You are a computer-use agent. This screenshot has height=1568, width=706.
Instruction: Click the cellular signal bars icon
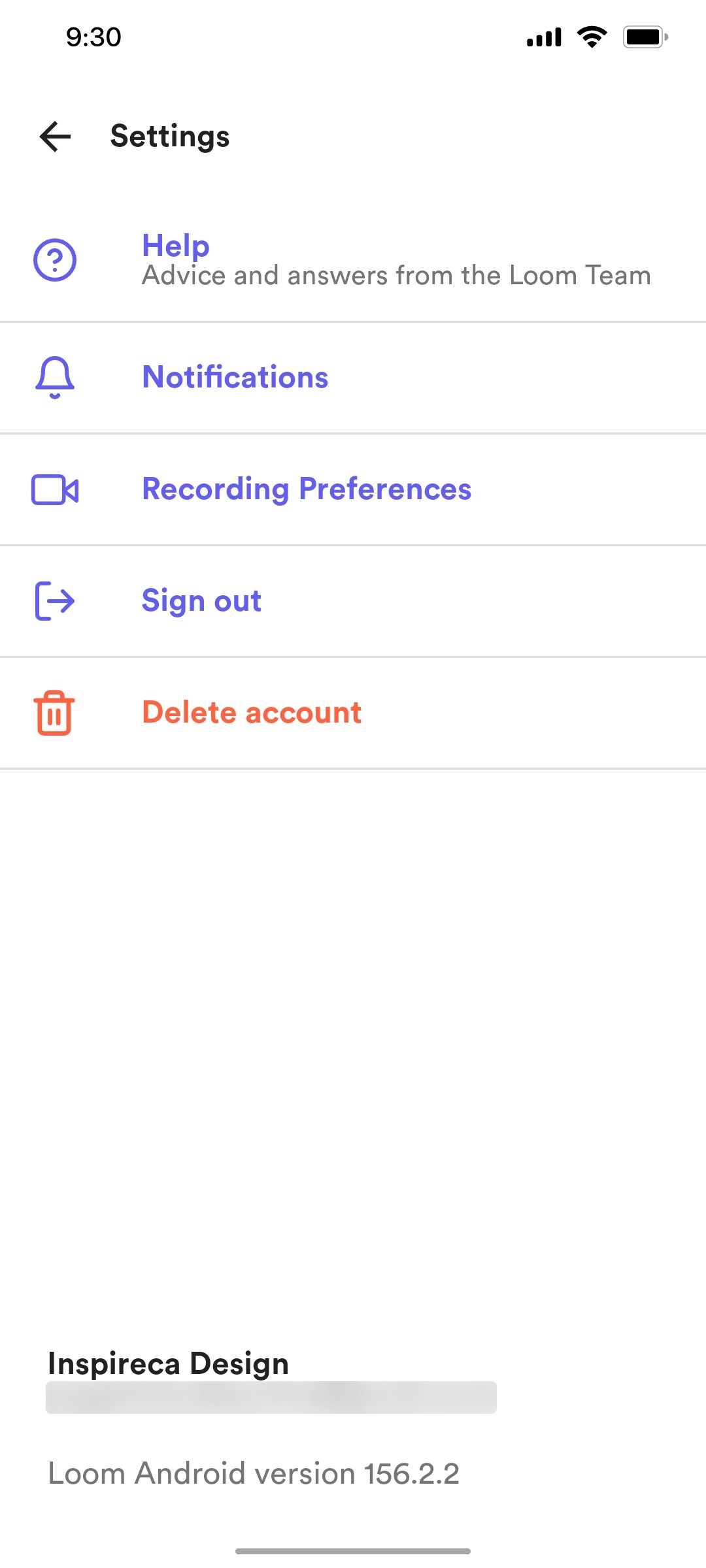[x=543, y=37]
